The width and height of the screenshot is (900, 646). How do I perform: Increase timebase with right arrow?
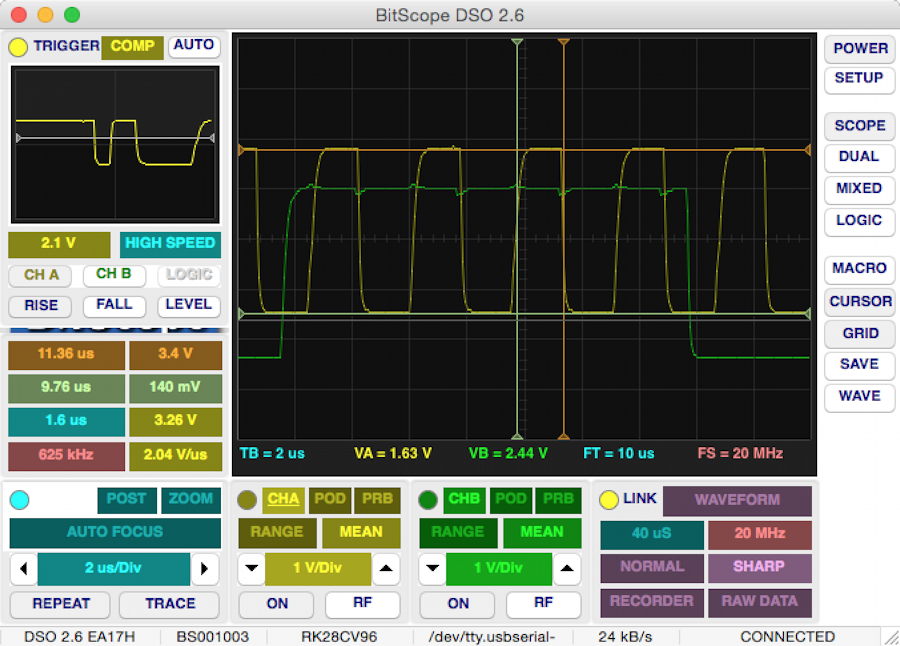coord(204,568)
